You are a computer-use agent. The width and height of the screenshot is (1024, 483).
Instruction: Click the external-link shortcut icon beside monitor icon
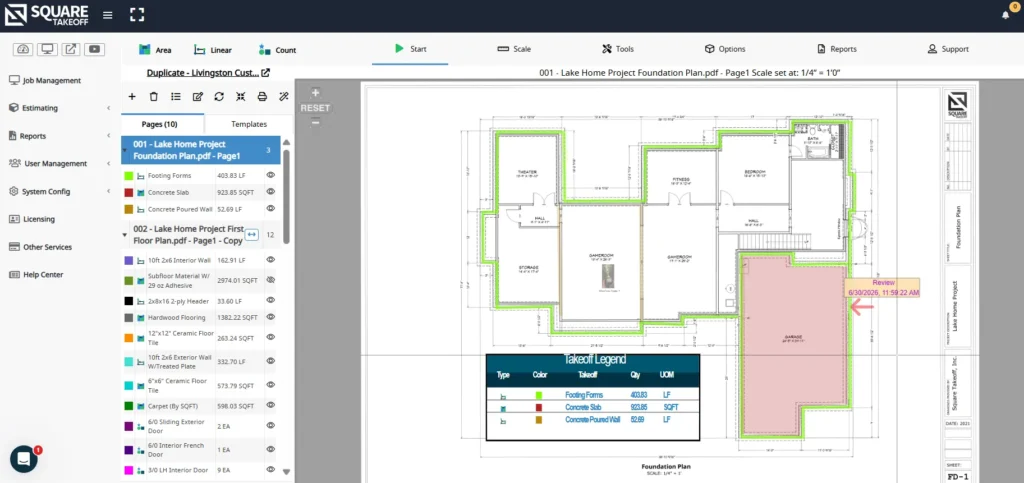click(x=71, y=49)
